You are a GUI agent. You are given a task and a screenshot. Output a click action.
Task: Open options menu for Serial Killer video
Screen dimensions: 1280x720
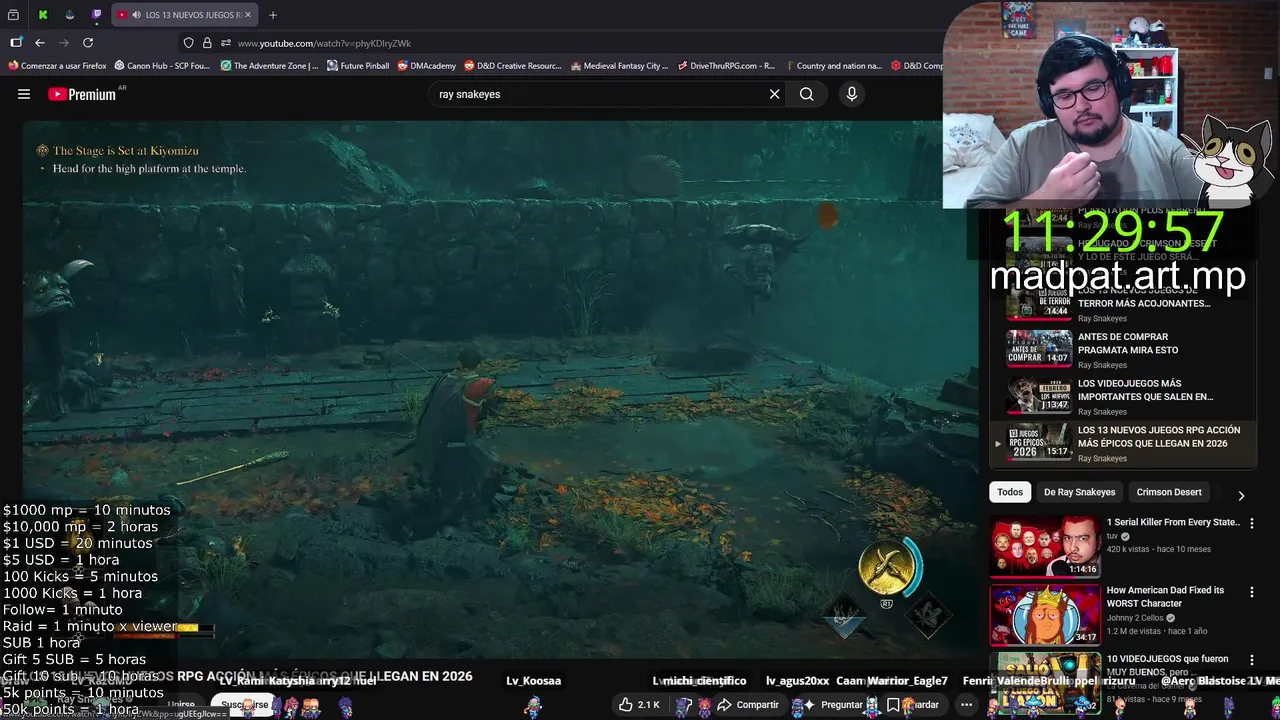point(1252,523)
